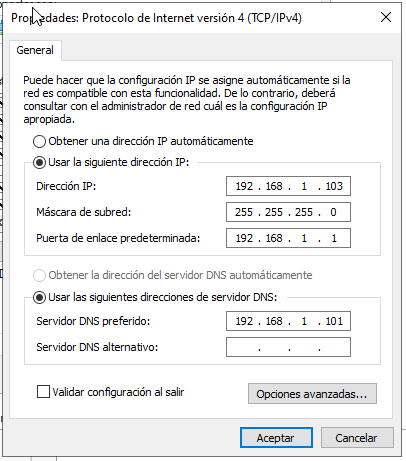Click the Cancelar button
Screen dimensions: 406x461
coord(357,438)
